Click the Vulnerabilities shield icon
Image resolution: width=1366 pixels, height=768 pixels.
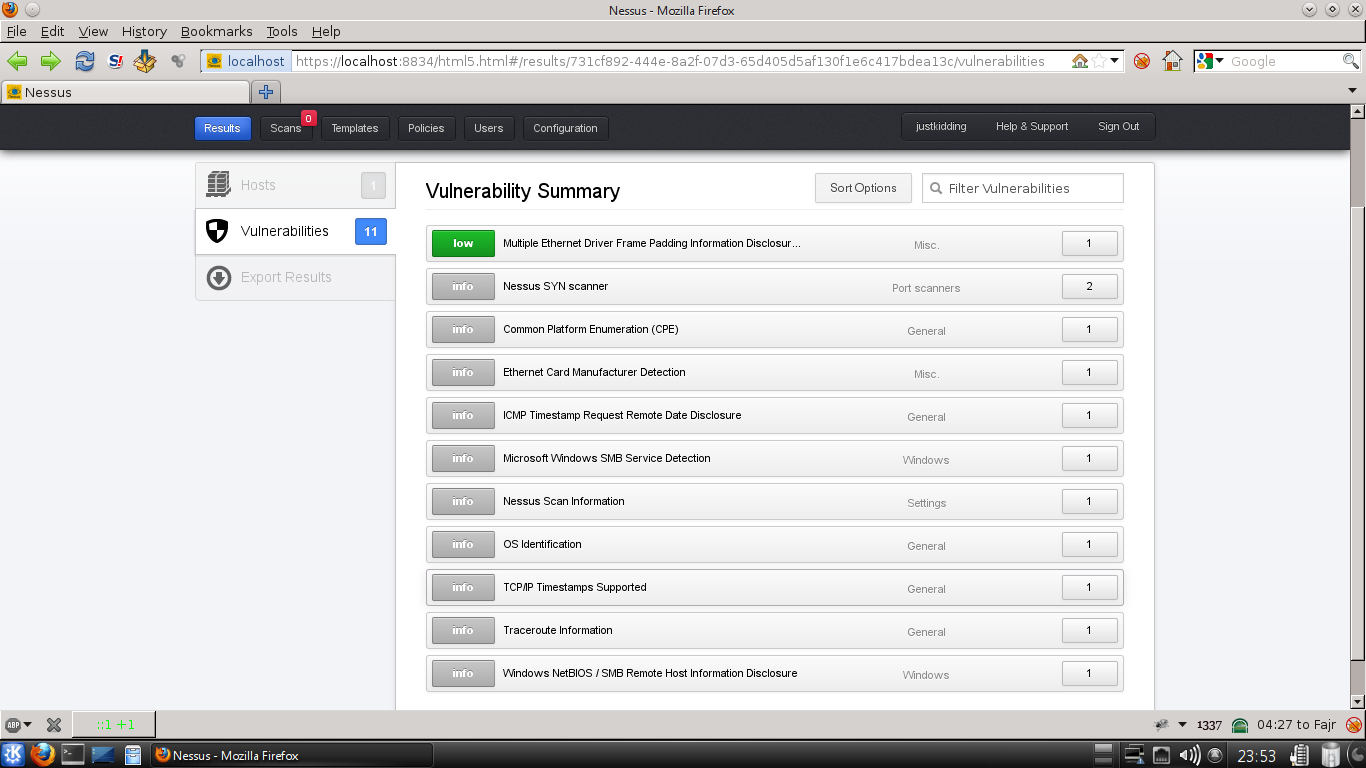tap(217, 231)
